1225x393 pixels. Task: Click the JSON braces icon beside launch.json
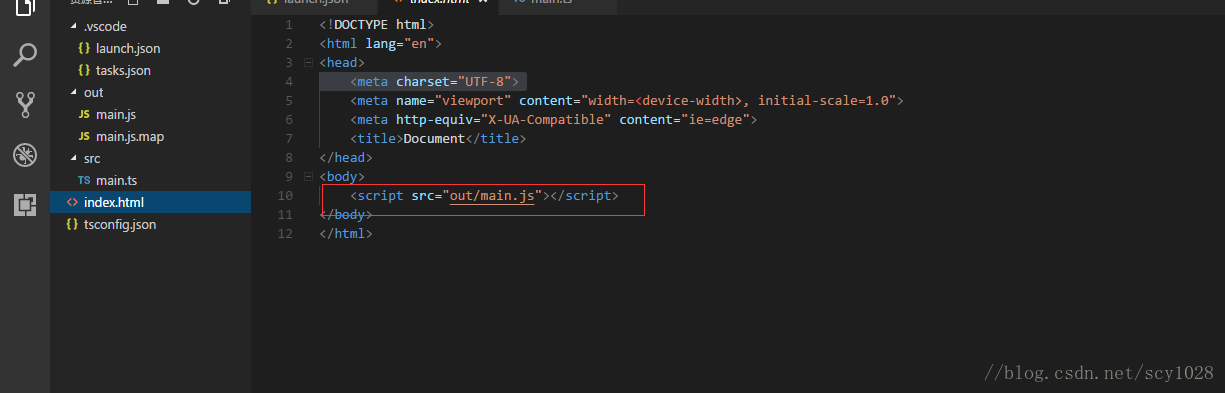pos(84,48)
